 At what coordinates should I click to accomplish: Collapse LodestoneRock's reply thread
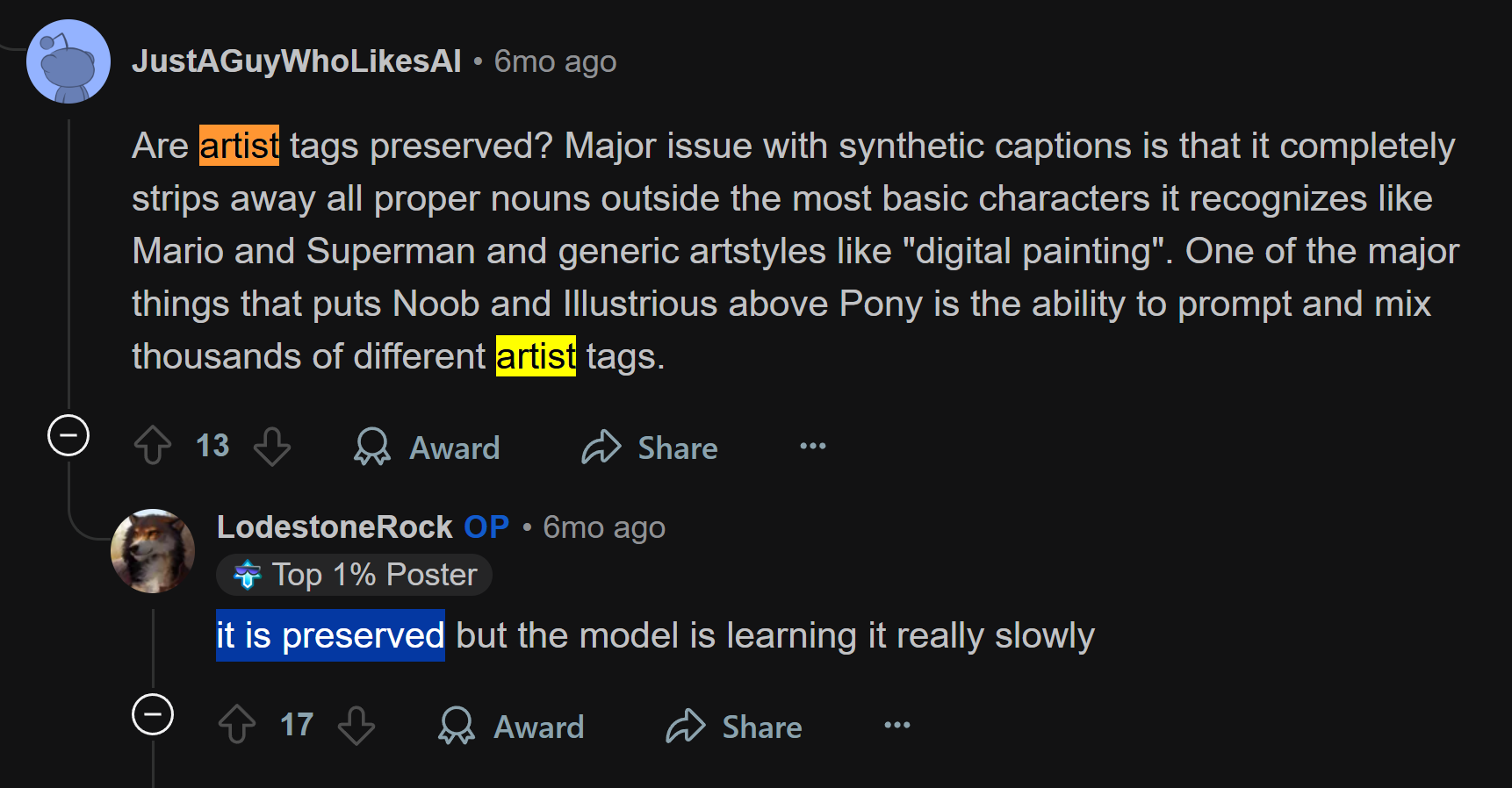tap(153, 714)
